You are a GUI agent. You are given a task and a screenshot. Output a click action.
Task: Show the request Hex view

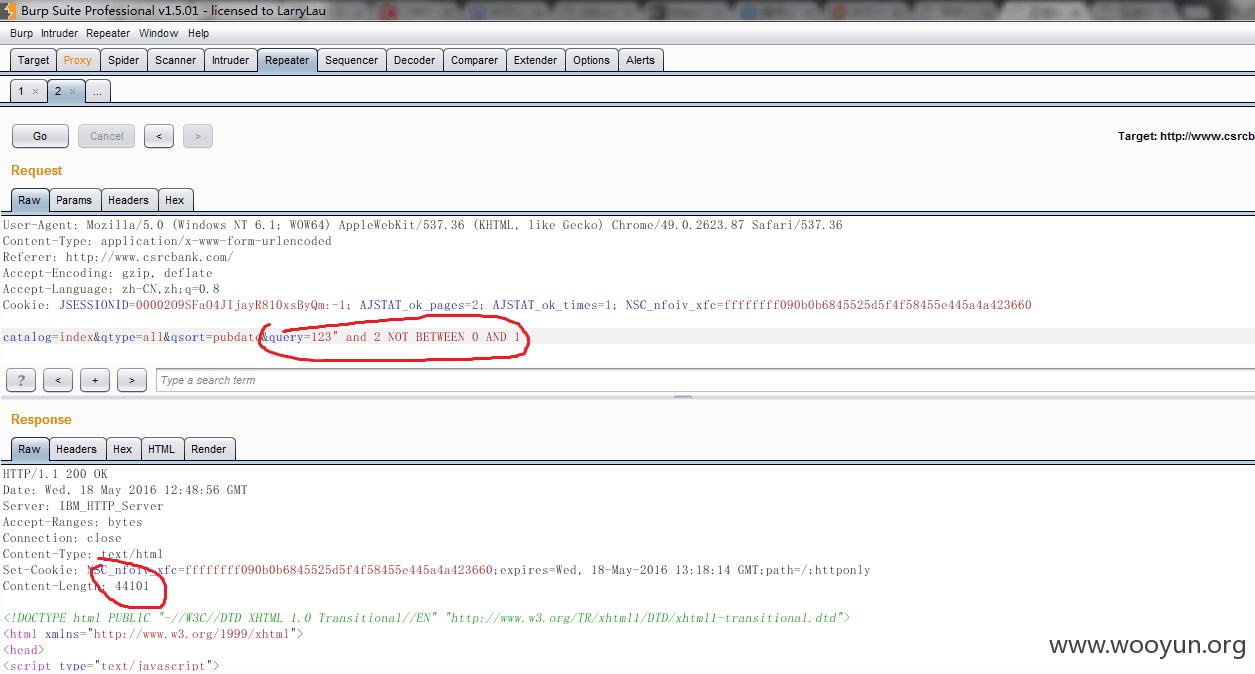click(x=175, y=200)
